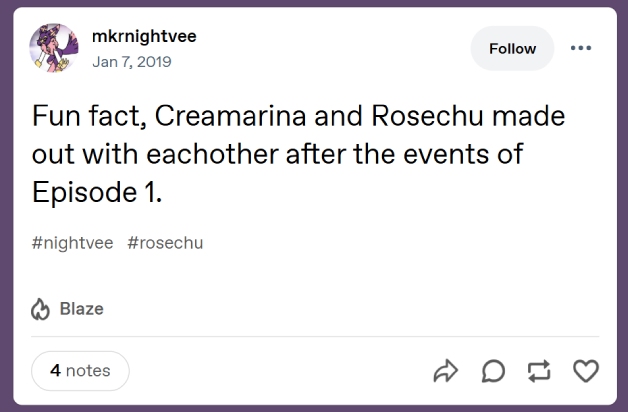The width and height of the screenshot is (628, 412).
Task: Open the #rosechu tag
Action: [165, 243]
